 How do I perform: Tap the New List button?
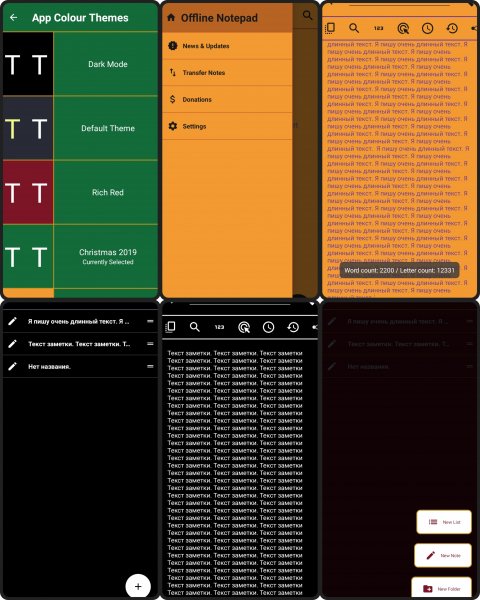pos(444,522)
